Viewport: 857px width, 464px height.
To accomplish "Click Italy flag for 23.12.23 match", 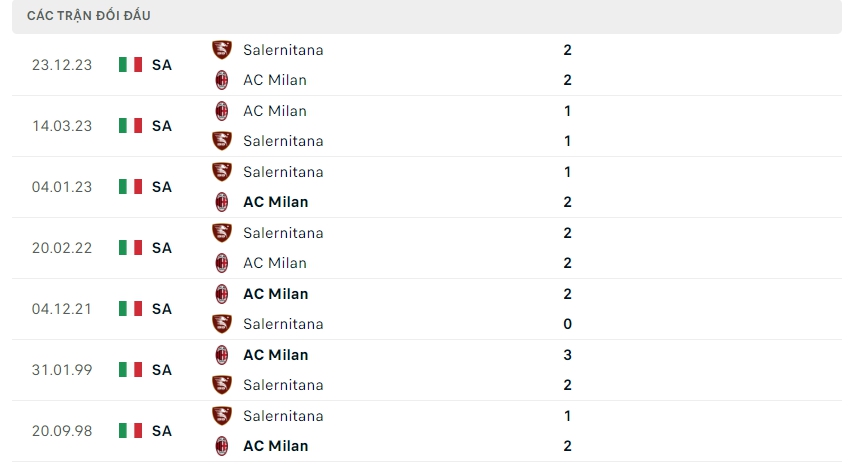I will click(130, 65).
